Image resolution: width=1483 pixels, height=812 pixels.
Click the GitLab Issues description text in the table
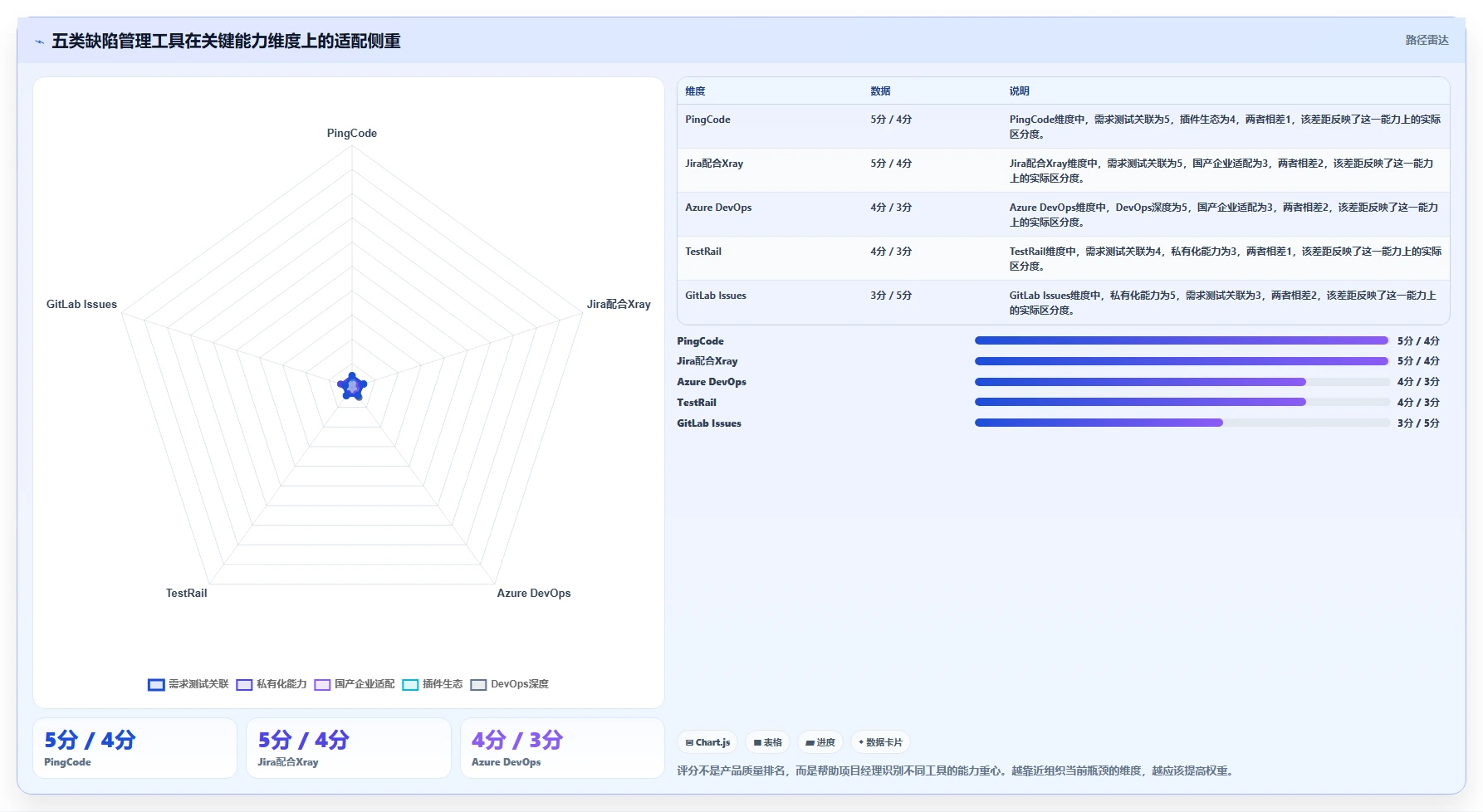point(1222,303)
